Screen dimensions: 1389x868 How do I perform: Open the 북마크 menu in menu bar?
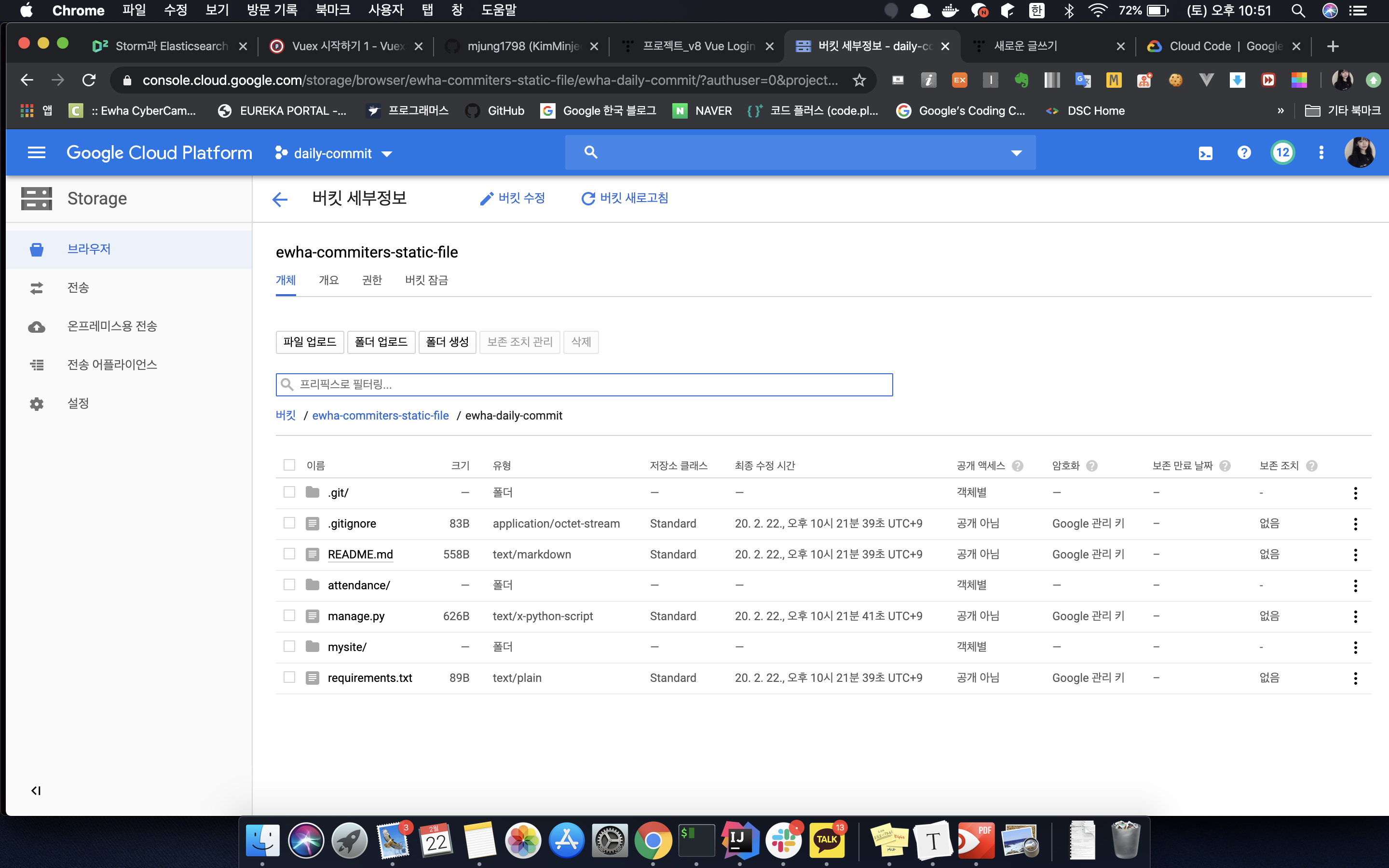[333, 10]
